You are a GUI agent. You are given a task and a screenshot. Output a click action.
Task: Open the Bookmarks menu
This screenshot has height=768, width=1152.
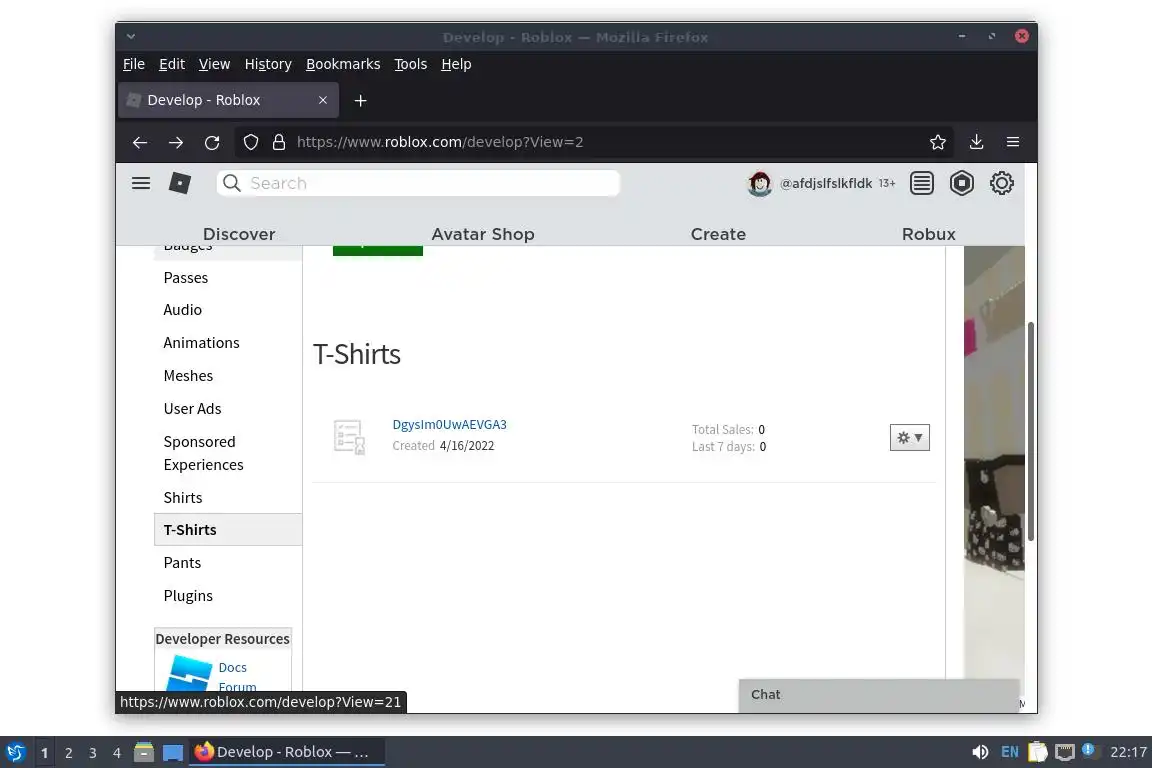pos(343,64)
